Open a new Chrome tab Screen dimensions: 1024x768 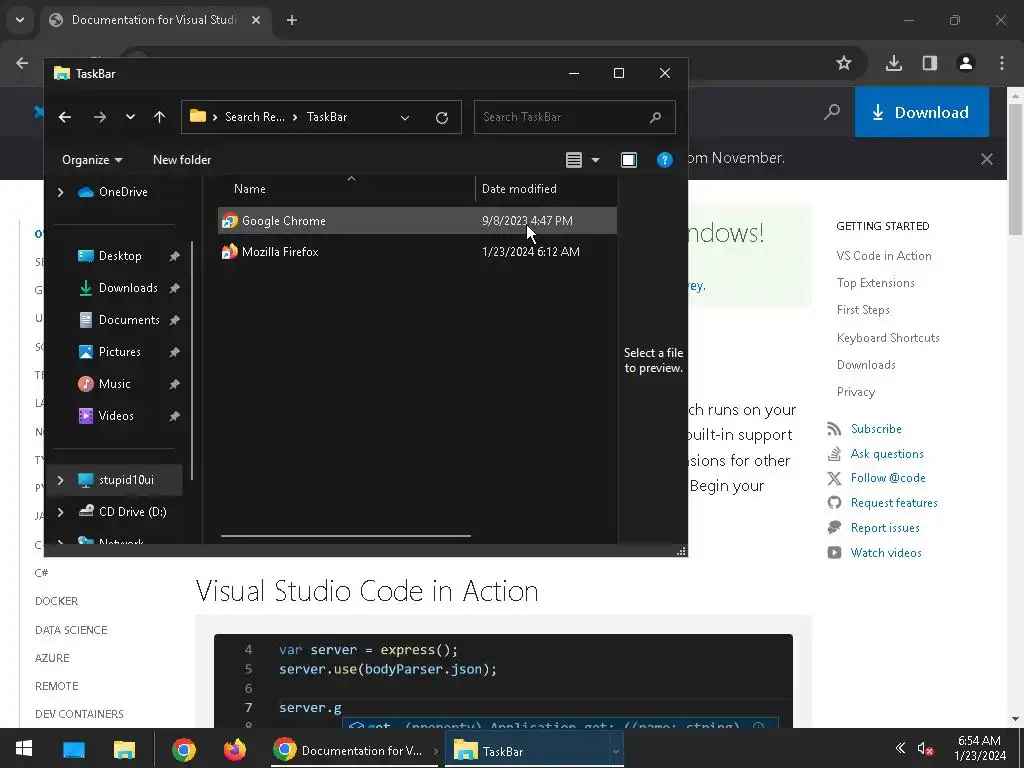[292, 20]
